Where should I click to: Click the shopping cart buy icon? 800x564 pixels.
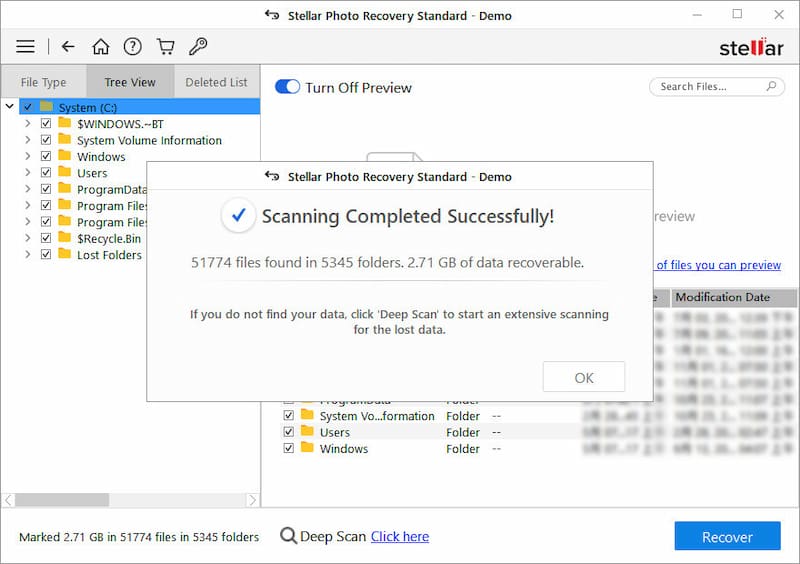click(165, 47)
